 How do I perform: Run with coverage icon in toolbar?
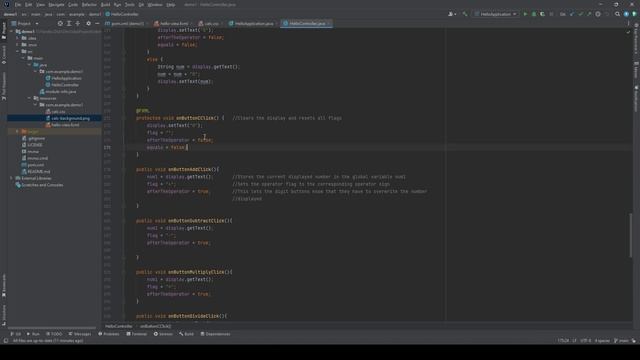(542, 14)
